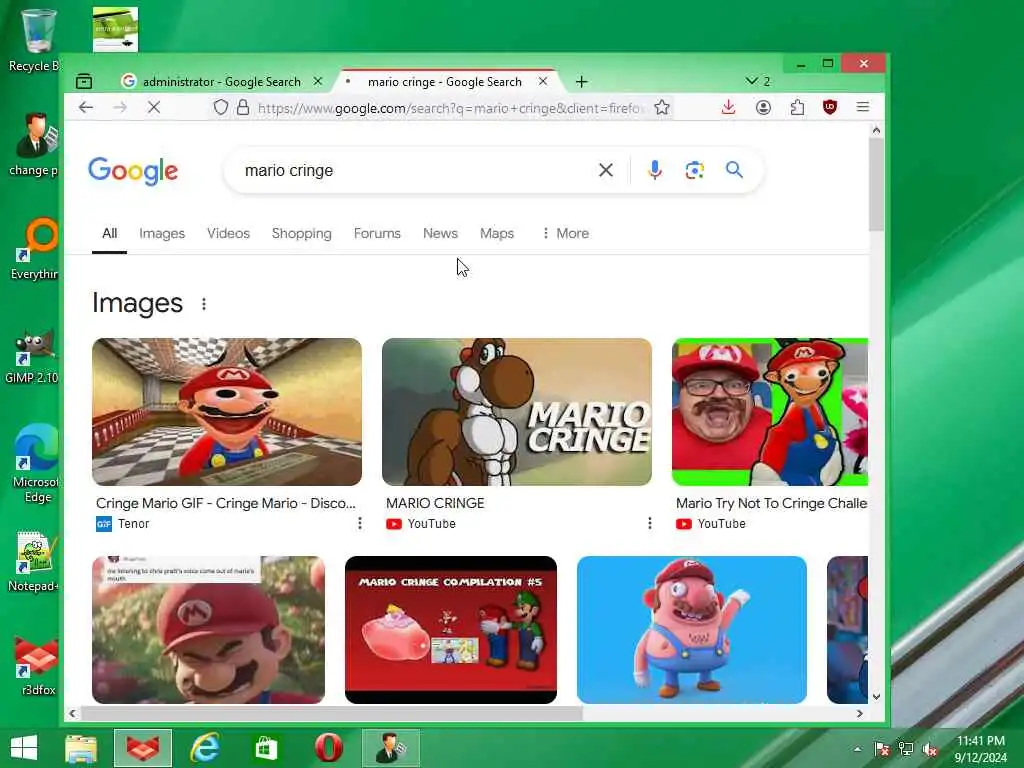Select the All results tab
The image size is (1024, 768).
pos(109,233)
